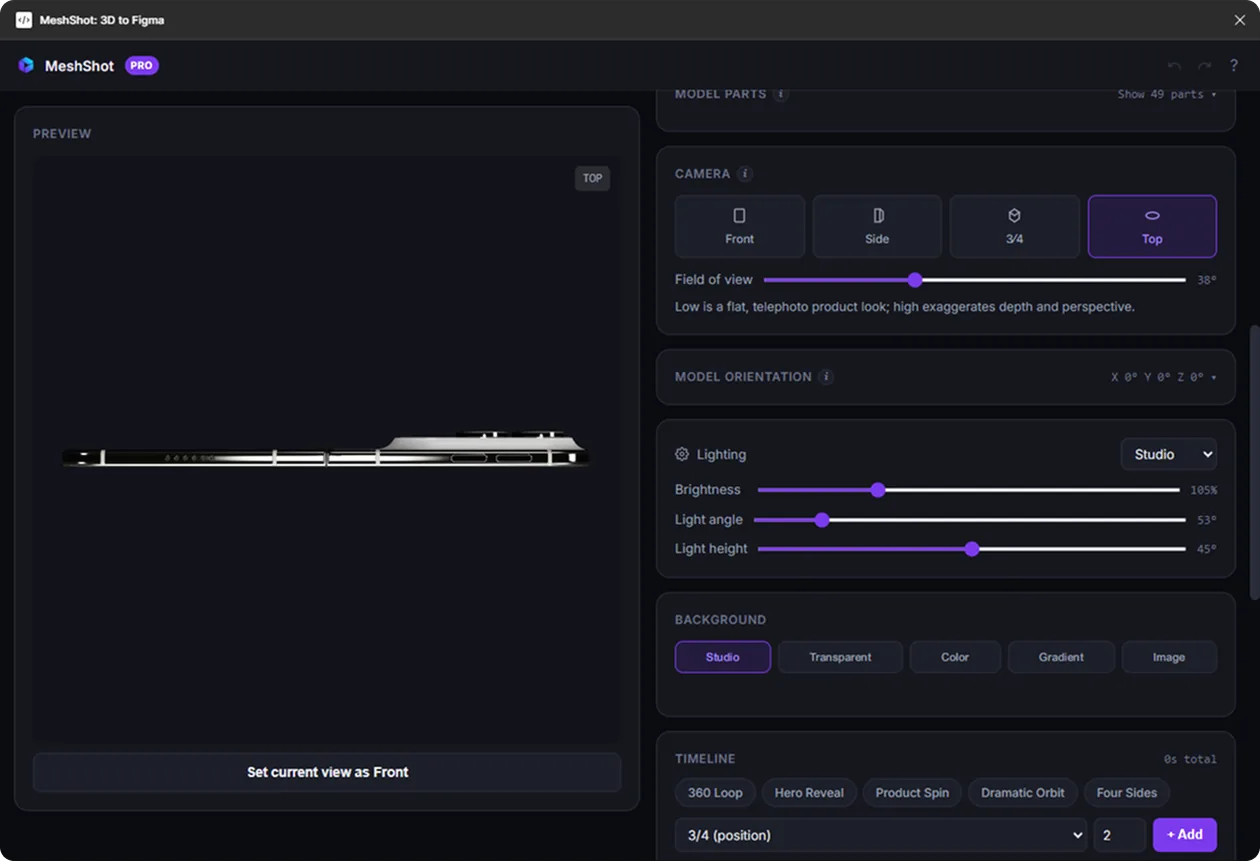This screenshot has width=1260, height=861.
Task: Apply the Dramatic Orbit timeline preset
Action: click(x=1022, y=793)
